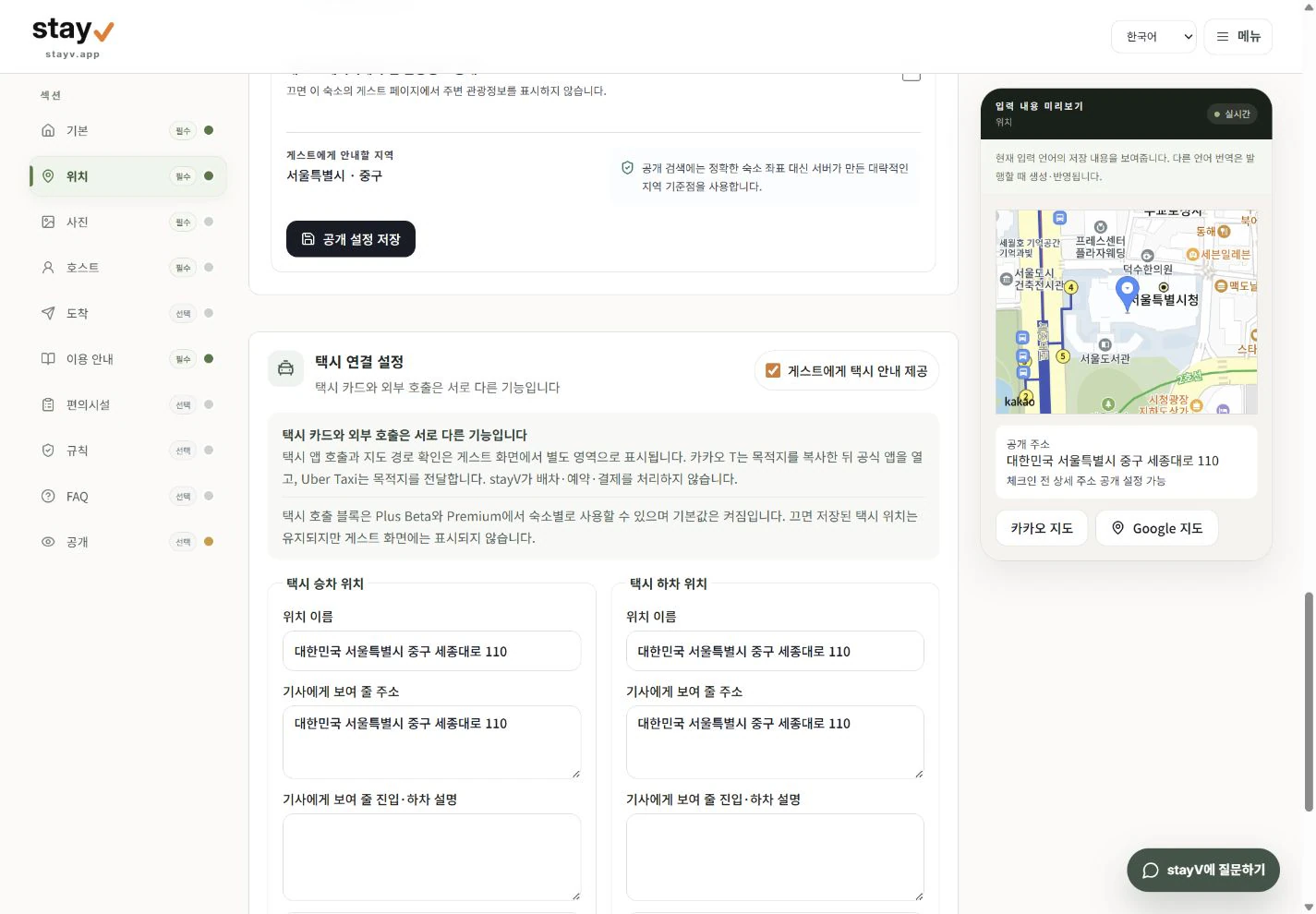This screenshot has width=1316, height=914.
Task: Go to 호스트 section via person icon
Action: click(48, 268)
